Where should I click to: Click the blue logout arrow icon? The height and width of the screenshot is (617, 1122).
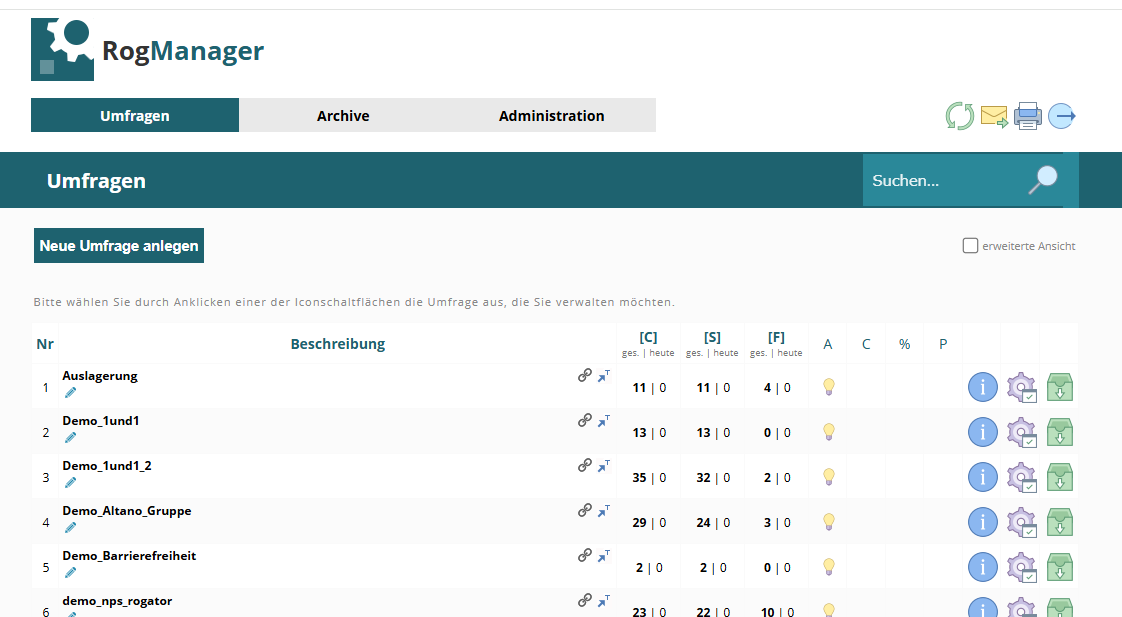[x=1062, y=116]
